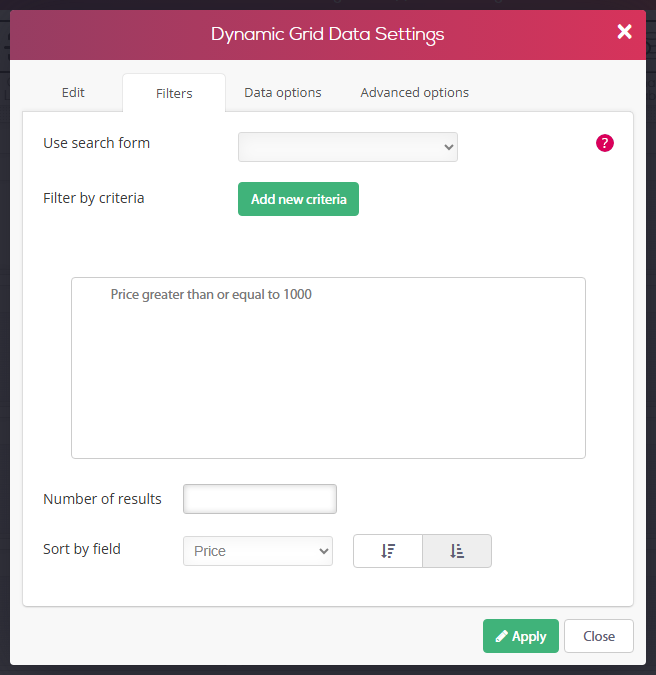Focus the Number of results input field
This screenshot has width=656, height=675.
(x=260, y=499)
